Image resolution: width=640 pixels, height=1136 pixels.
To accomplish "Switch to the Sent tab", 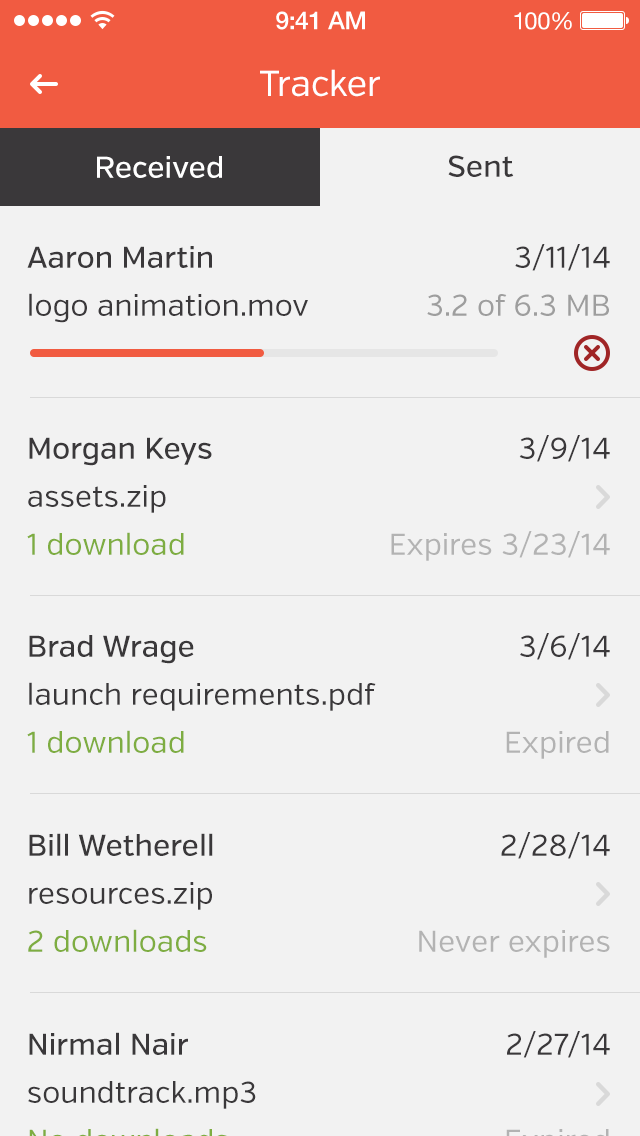I will click(480, 167).
